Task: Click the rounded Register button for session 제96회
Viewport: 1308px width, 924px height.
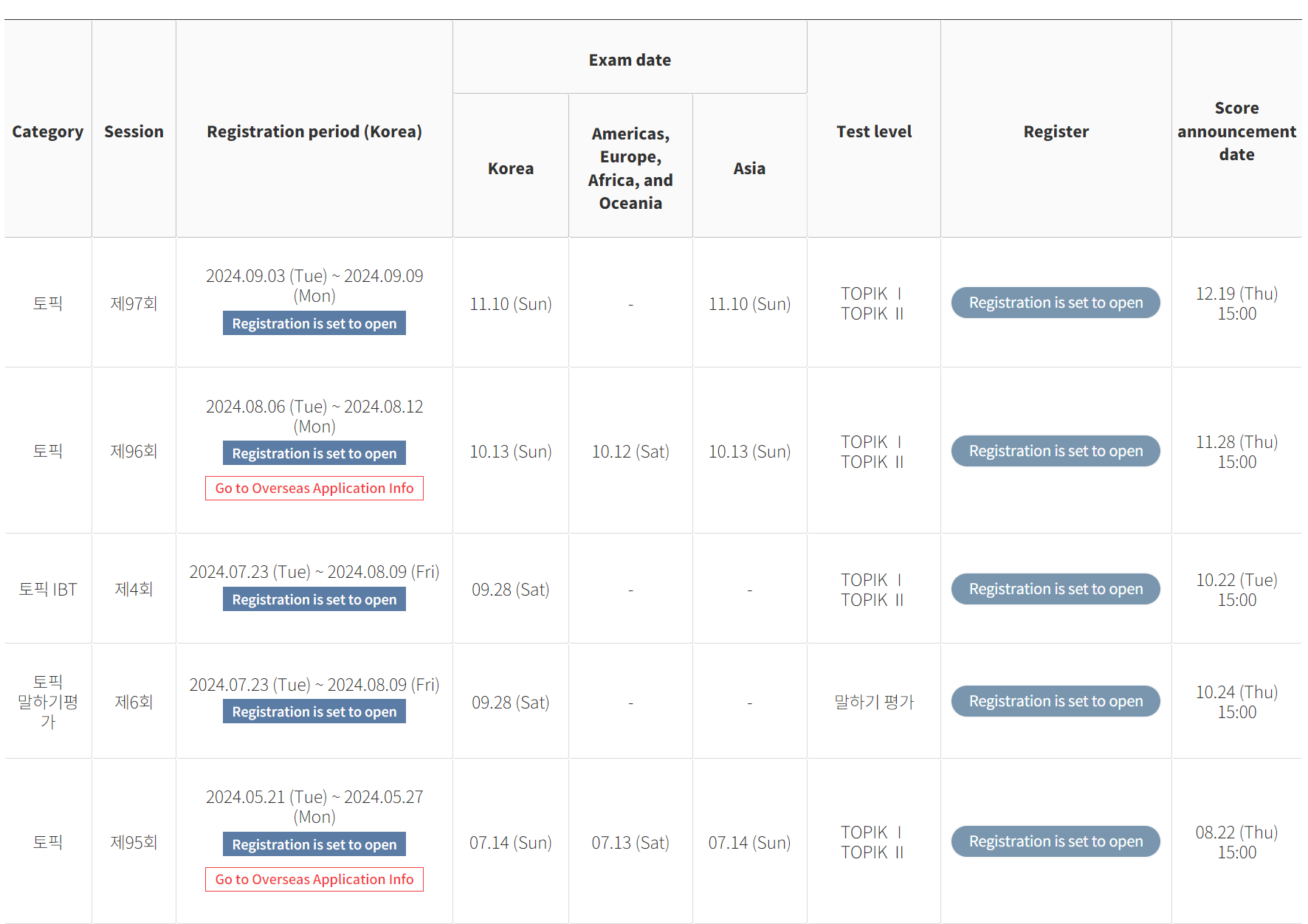Action: click(x=1055, y=451)
